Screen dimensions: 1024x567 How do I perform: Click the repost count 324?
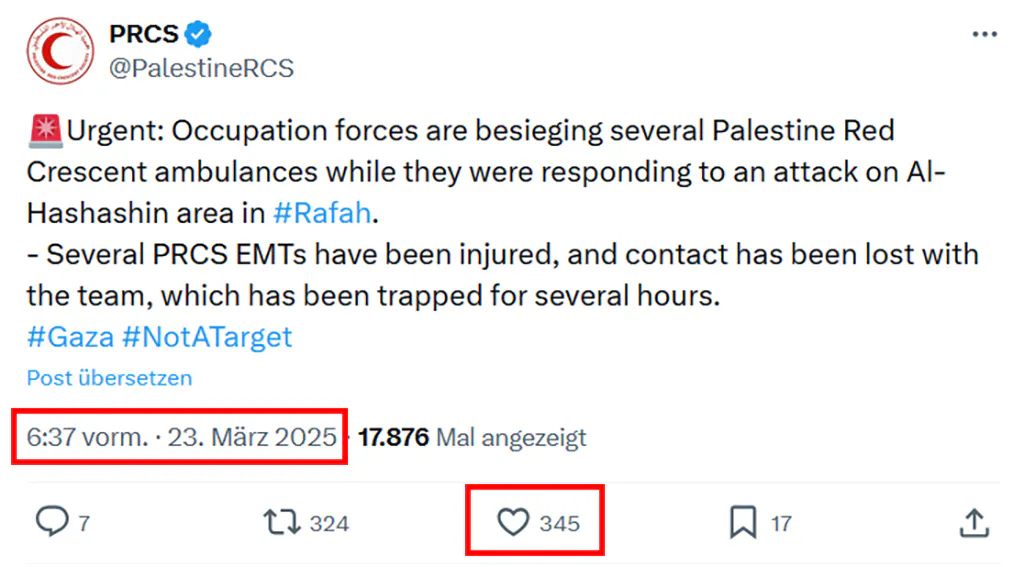click(x=329, y=523)
